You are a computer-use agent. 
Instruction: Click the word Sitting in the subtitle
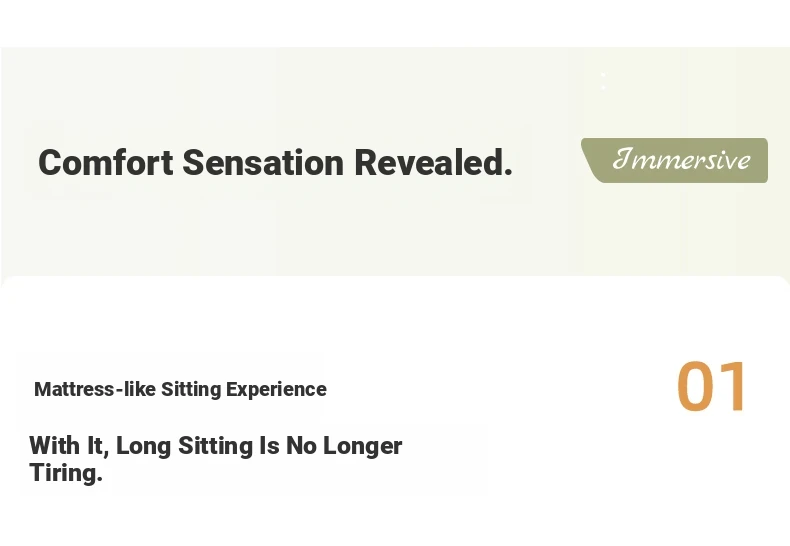click(191, 389)
